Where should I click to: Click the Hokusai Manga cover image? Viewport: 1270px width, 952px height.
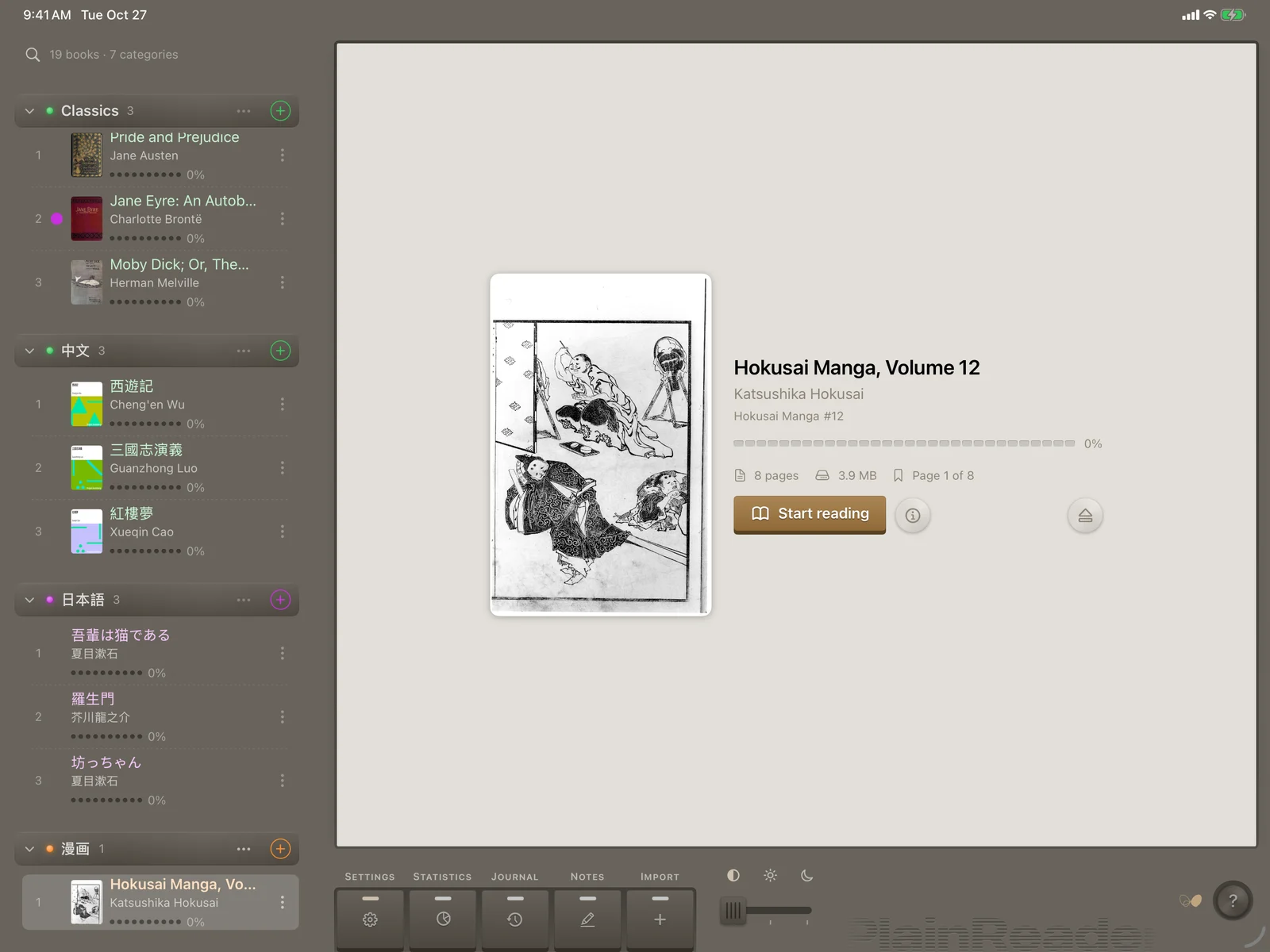click(x=600, y=444)
